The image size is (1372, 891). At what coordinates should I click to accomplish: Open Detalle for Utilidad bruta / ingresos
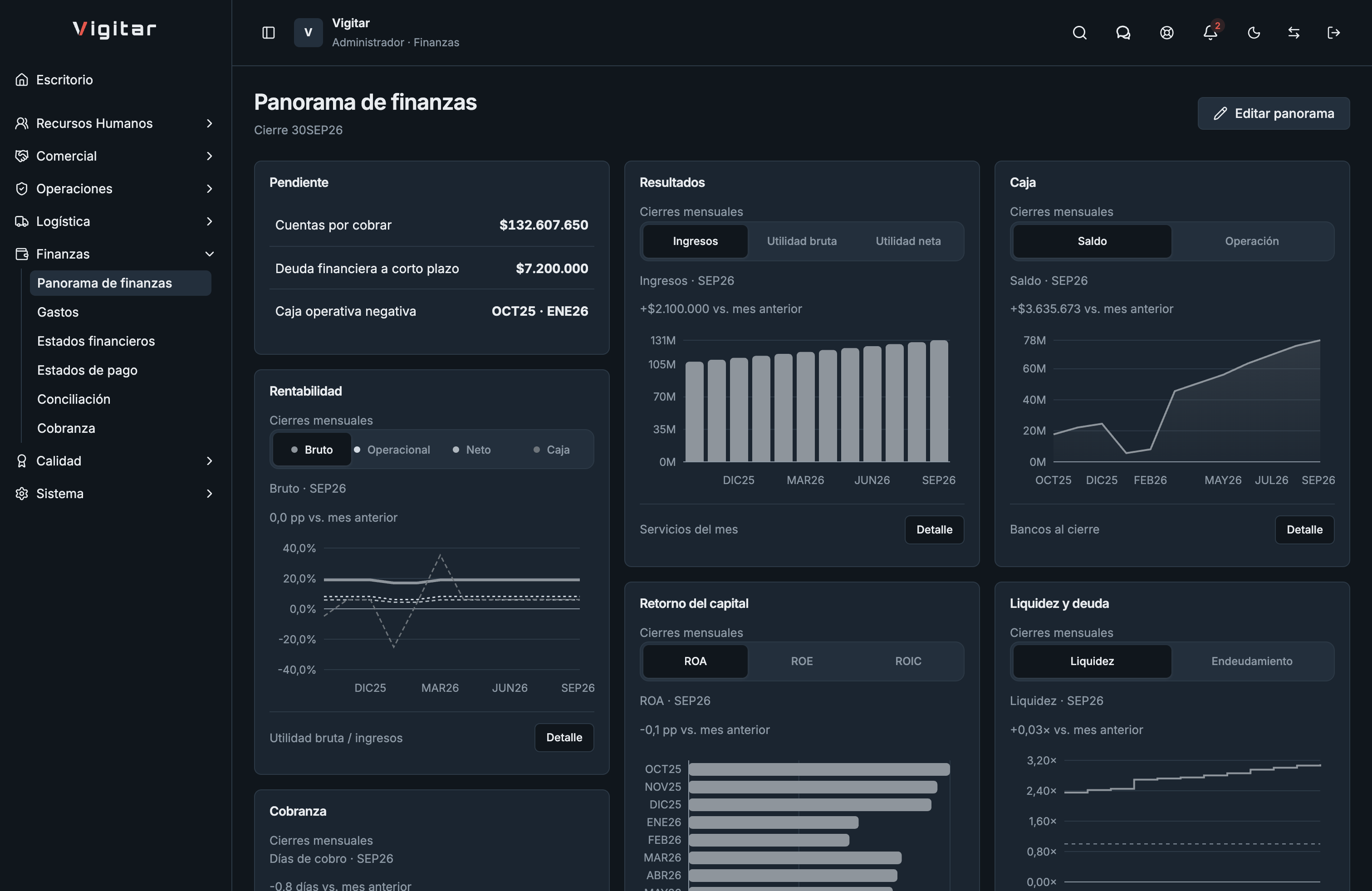(564, 738)
